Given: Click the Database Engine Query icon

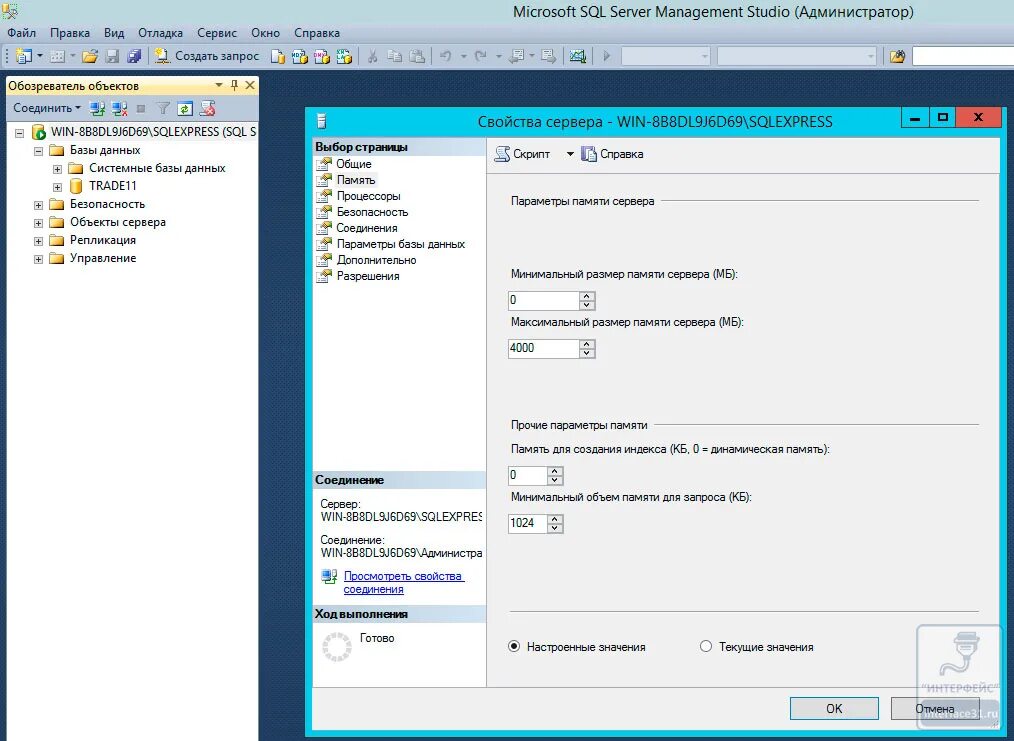Looking at the screenshot, I should coord(278,56).
